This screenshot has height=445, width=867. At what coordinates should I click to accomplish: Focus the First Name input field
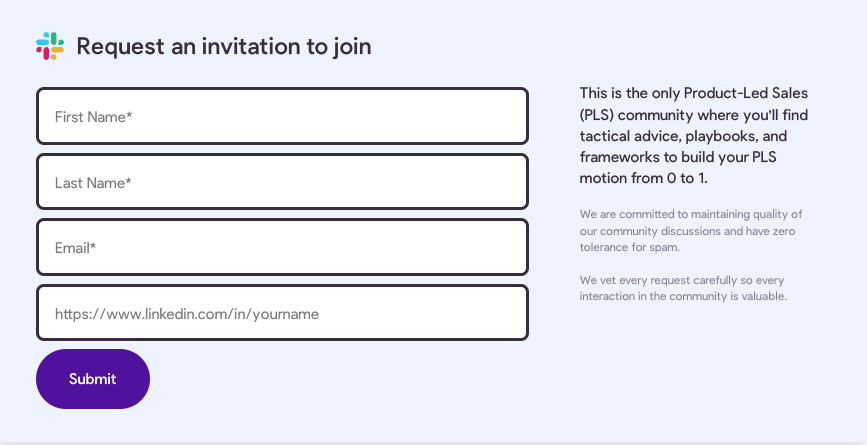282,116
